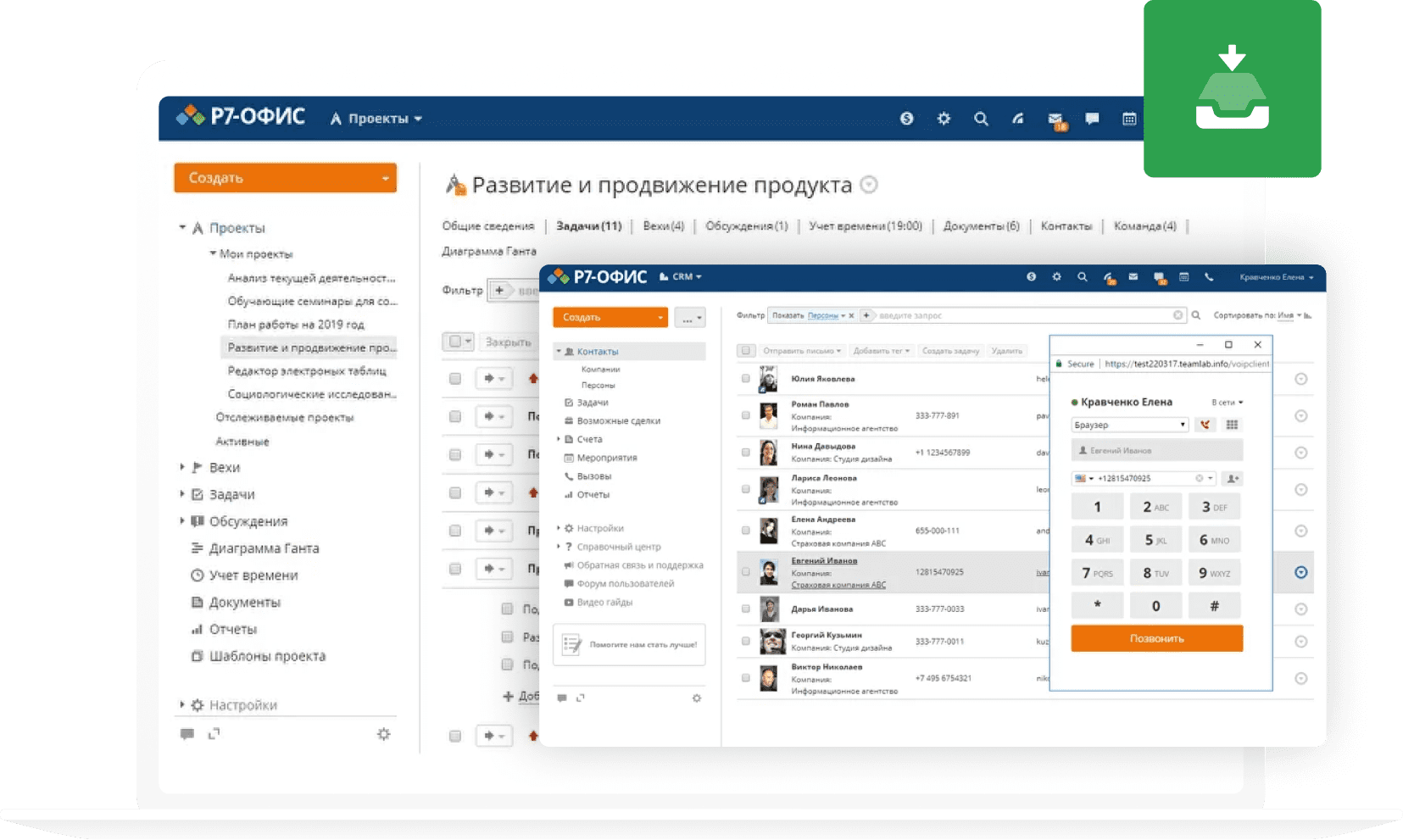Open the calendar icon in Projects header
The image size is (1403, 840).
pos(1129,119)
